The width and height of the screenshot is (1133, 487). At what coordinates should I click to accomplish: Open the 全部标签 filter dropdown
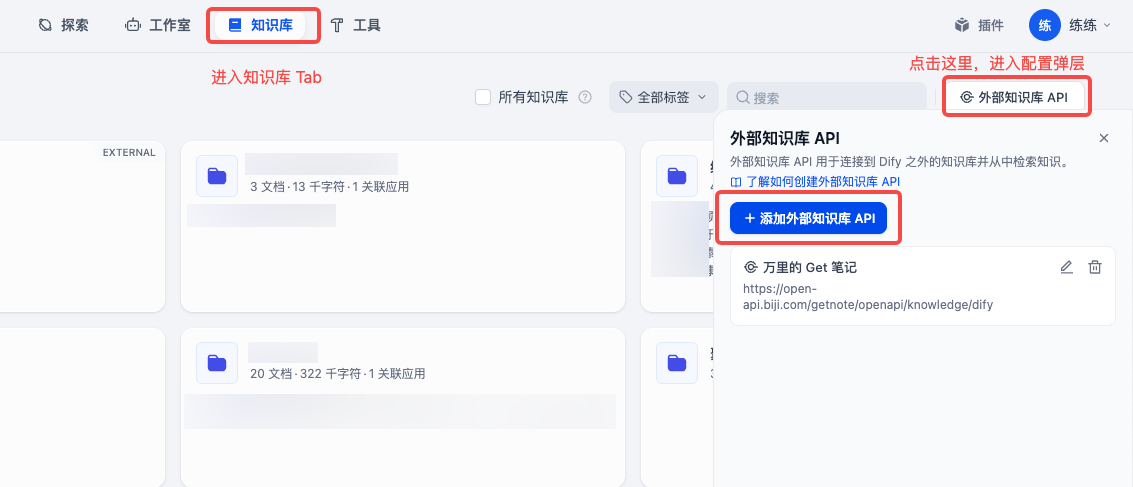pos(663,97)
